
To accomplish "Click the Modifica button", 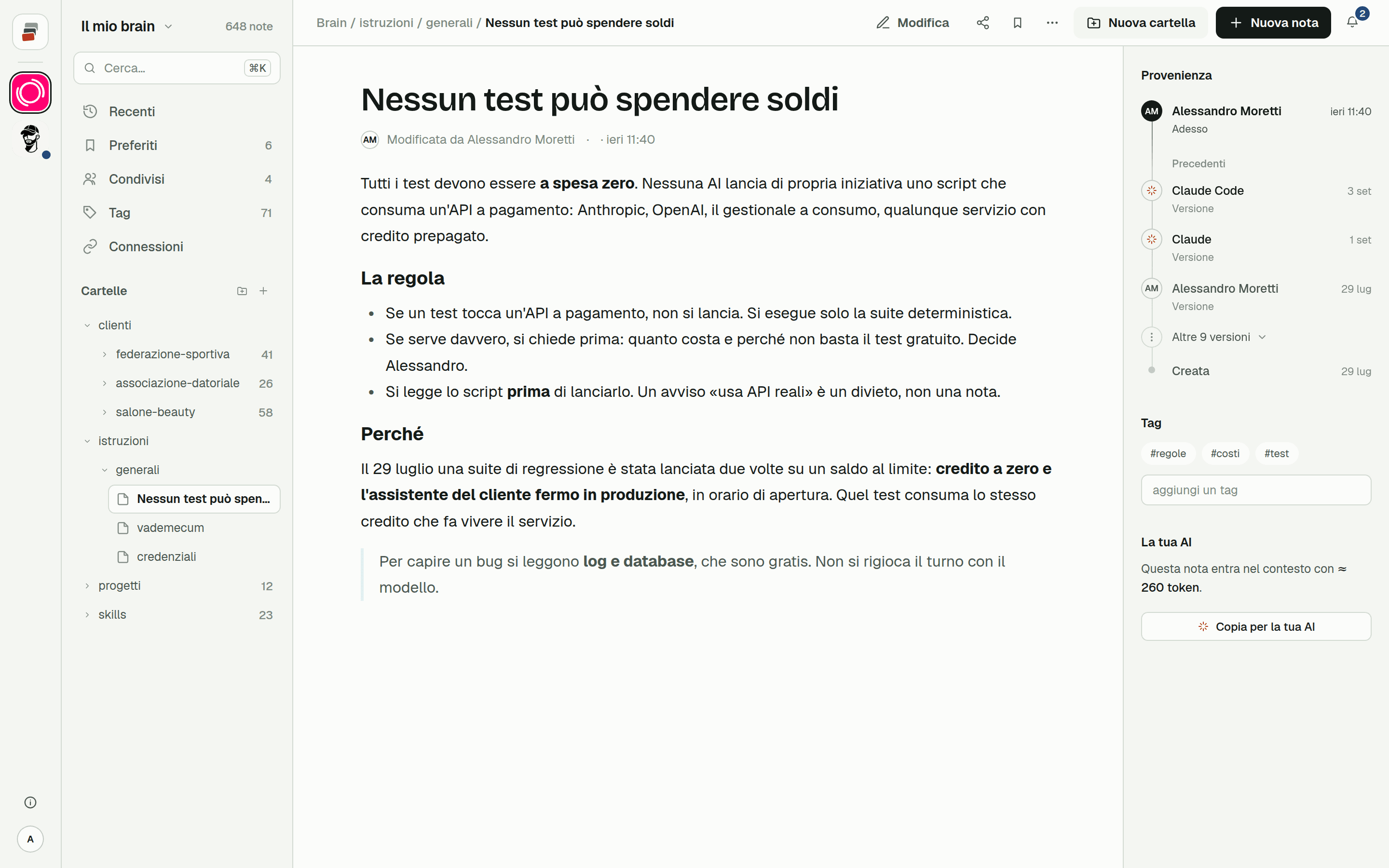I will point(912,23).
